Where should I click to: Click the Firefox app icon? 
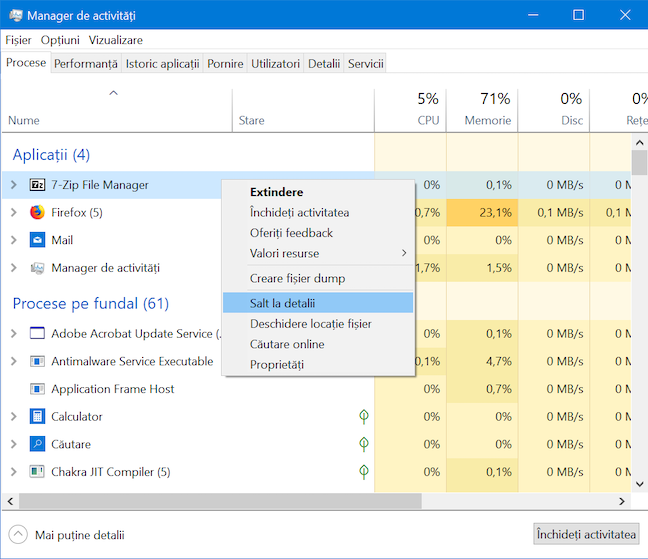37,212
